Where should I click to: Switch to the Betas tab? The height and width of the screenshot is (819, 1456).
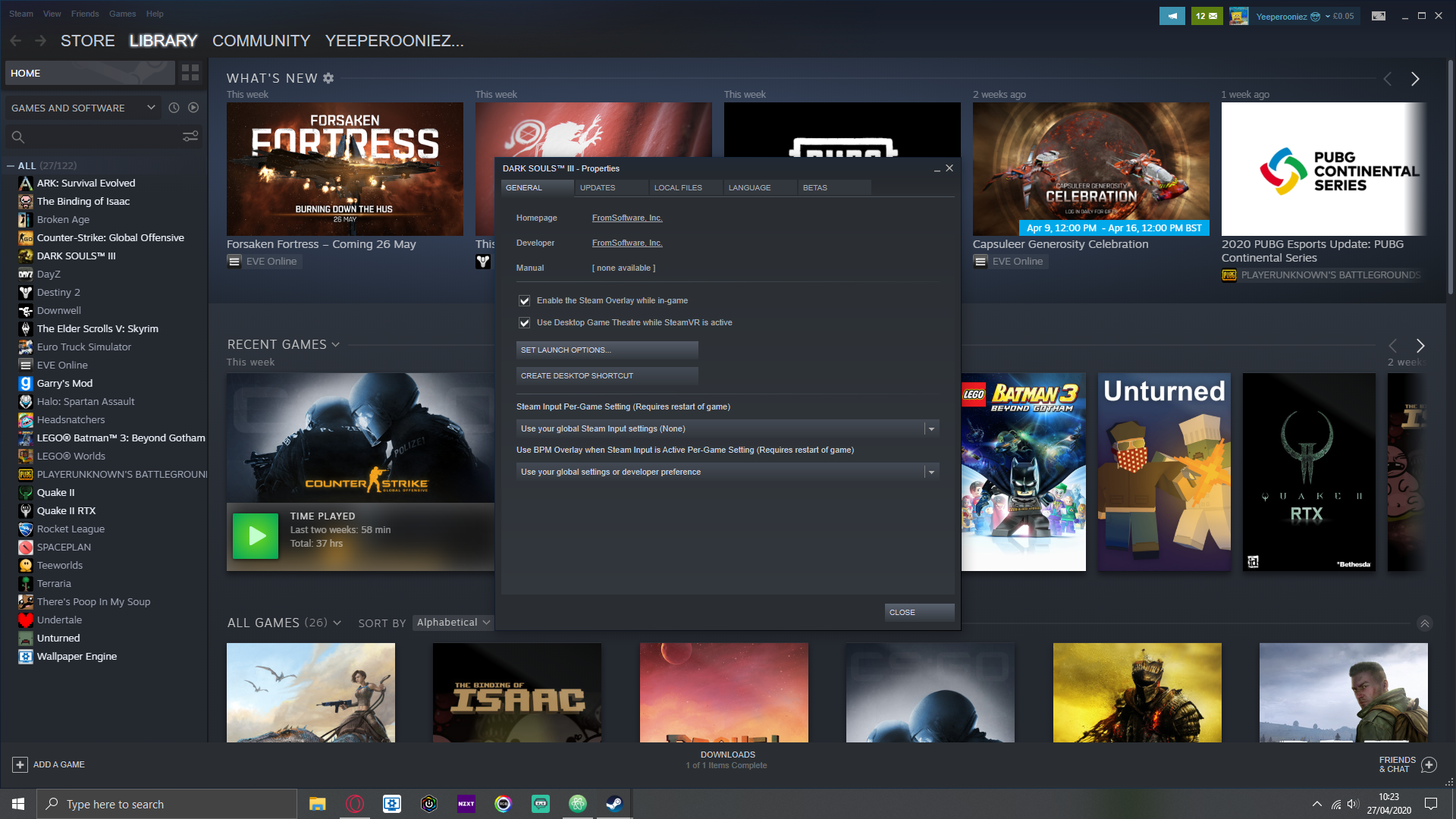[815, 187]
